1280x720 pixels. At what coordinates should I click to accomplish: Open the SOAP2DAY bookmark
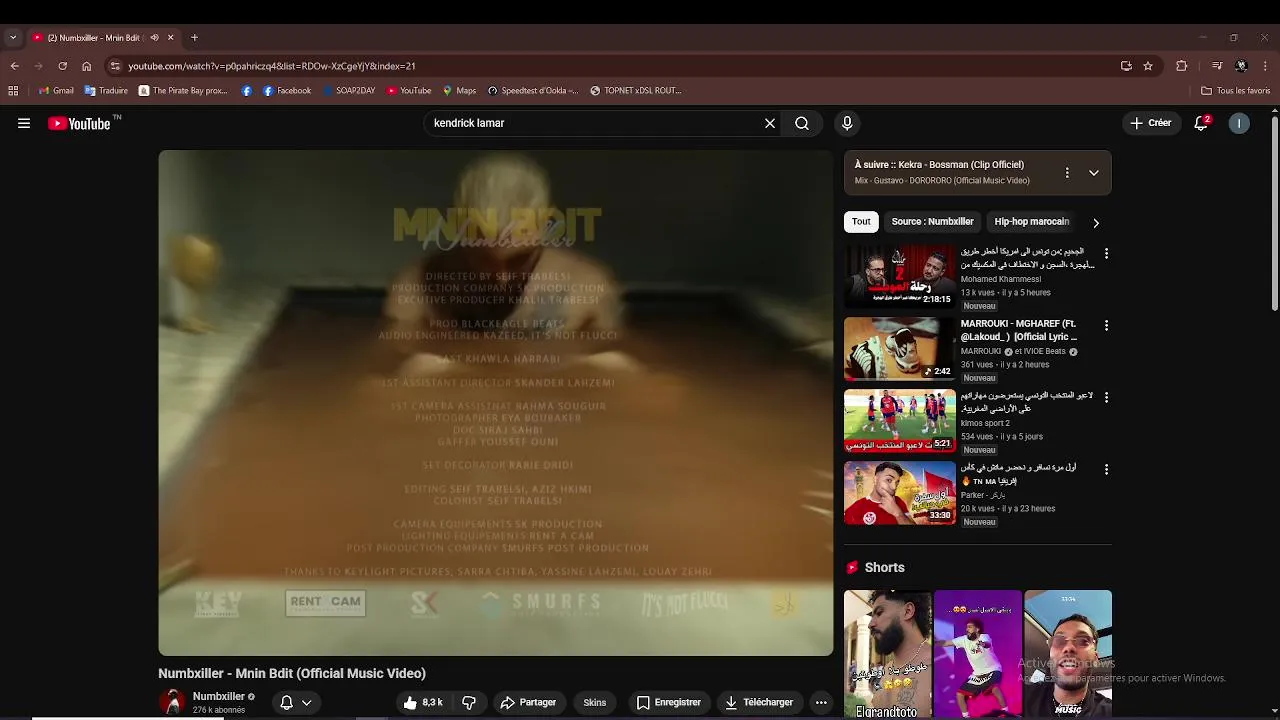349,90
